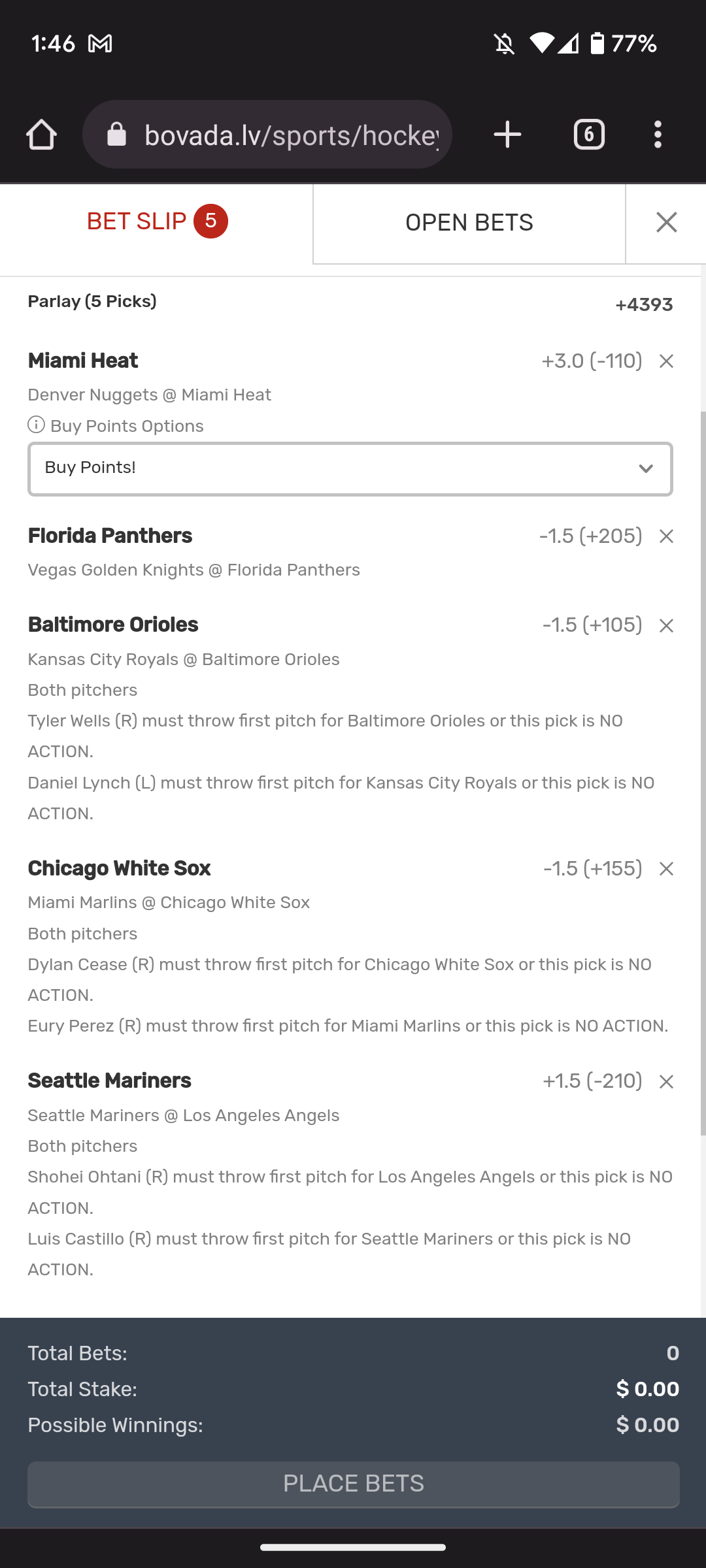Screen dimensions: 706x1568
Task: Remove Chicago White Sox pick
Action: pos(666,869)
